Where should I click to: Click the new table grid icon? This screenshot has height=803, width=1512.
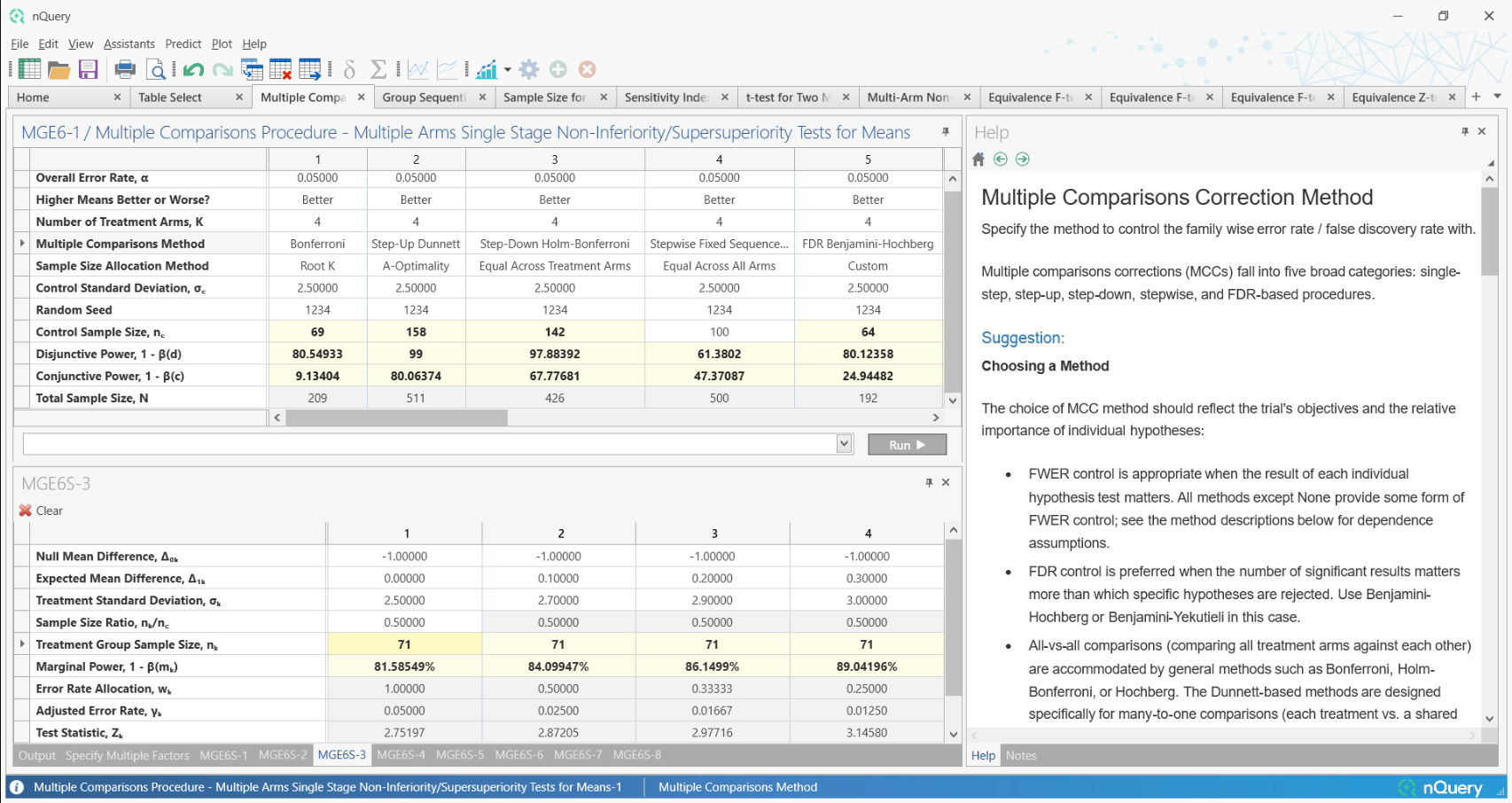point(29,69)
